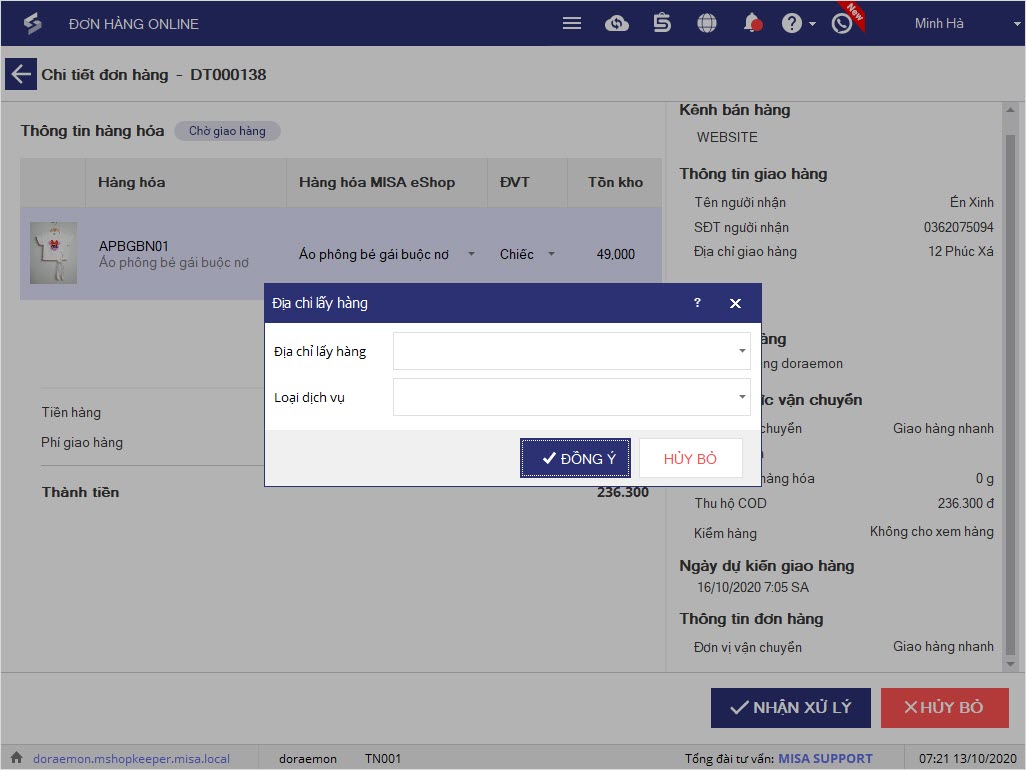Click the total 236.300
Screen dimensions: 1026x770
point(622,492)
